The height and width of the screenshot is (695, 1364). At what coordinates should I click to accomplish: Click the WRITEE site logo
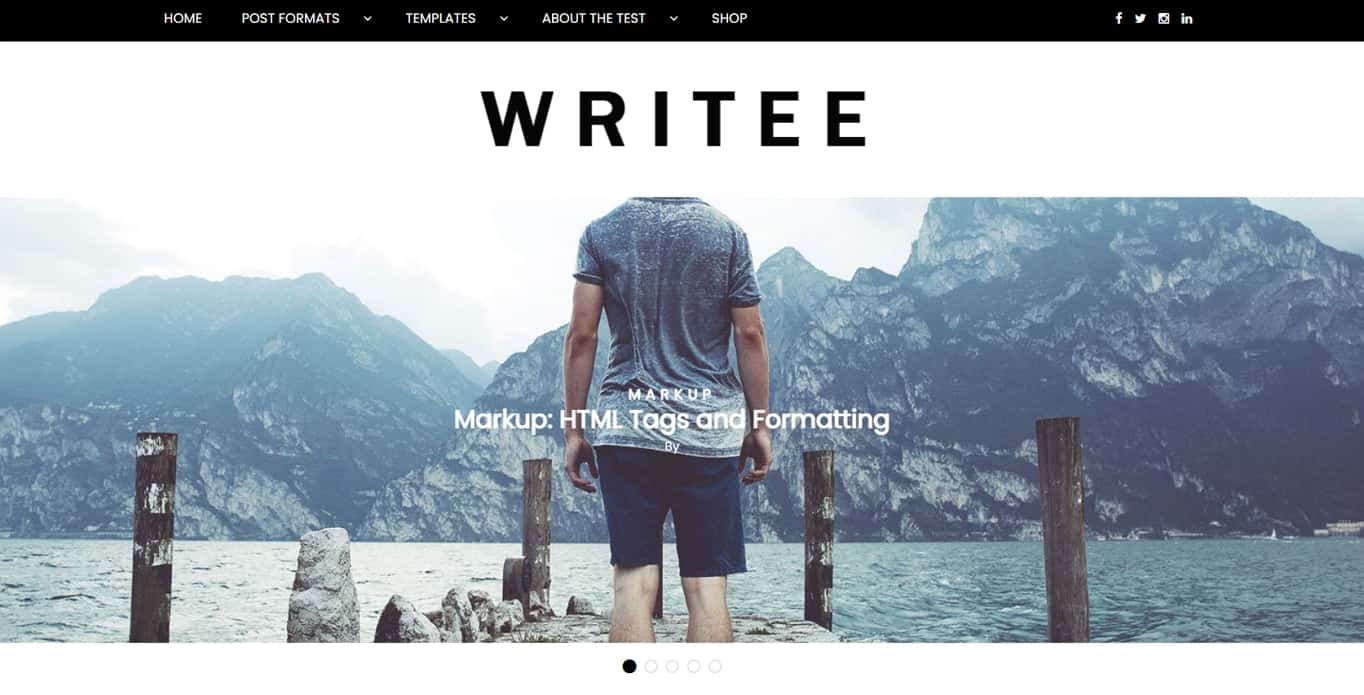[674, 119]
